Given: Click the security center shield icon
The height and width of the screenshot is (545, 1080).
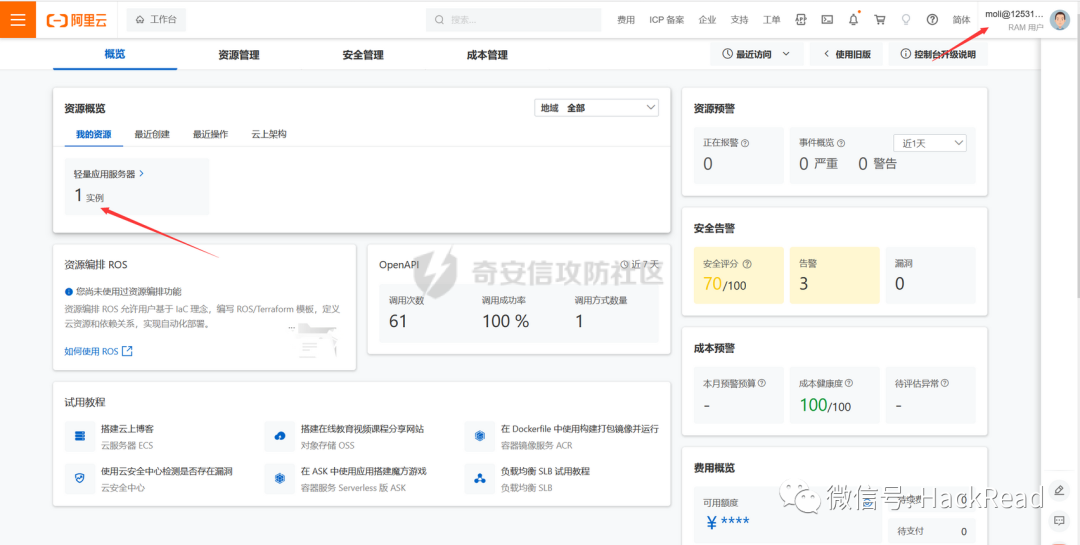Looking at the screenshot, I should (80, 479).
